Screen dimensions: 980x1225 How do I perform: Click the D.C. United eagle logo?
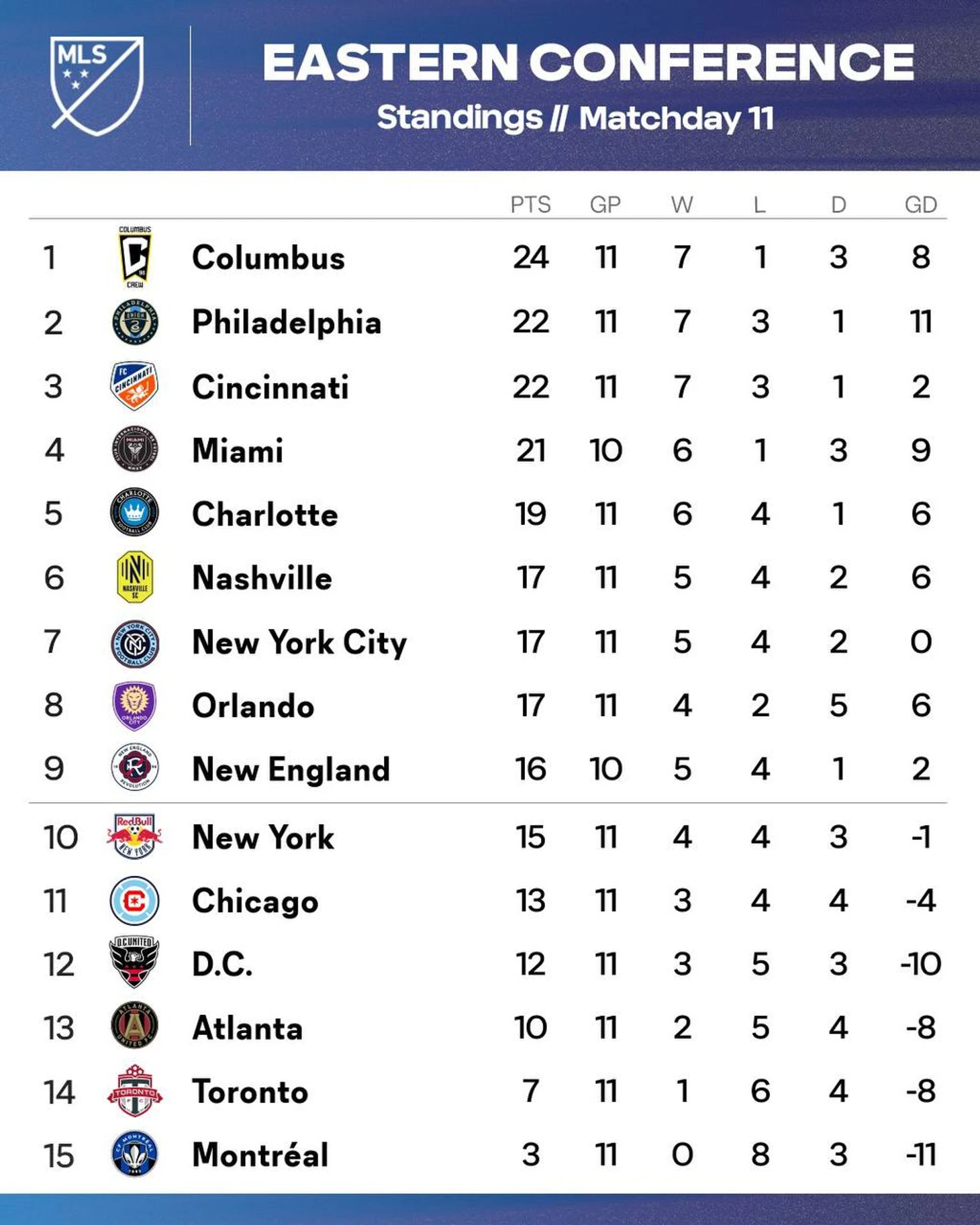coord(134,963)
